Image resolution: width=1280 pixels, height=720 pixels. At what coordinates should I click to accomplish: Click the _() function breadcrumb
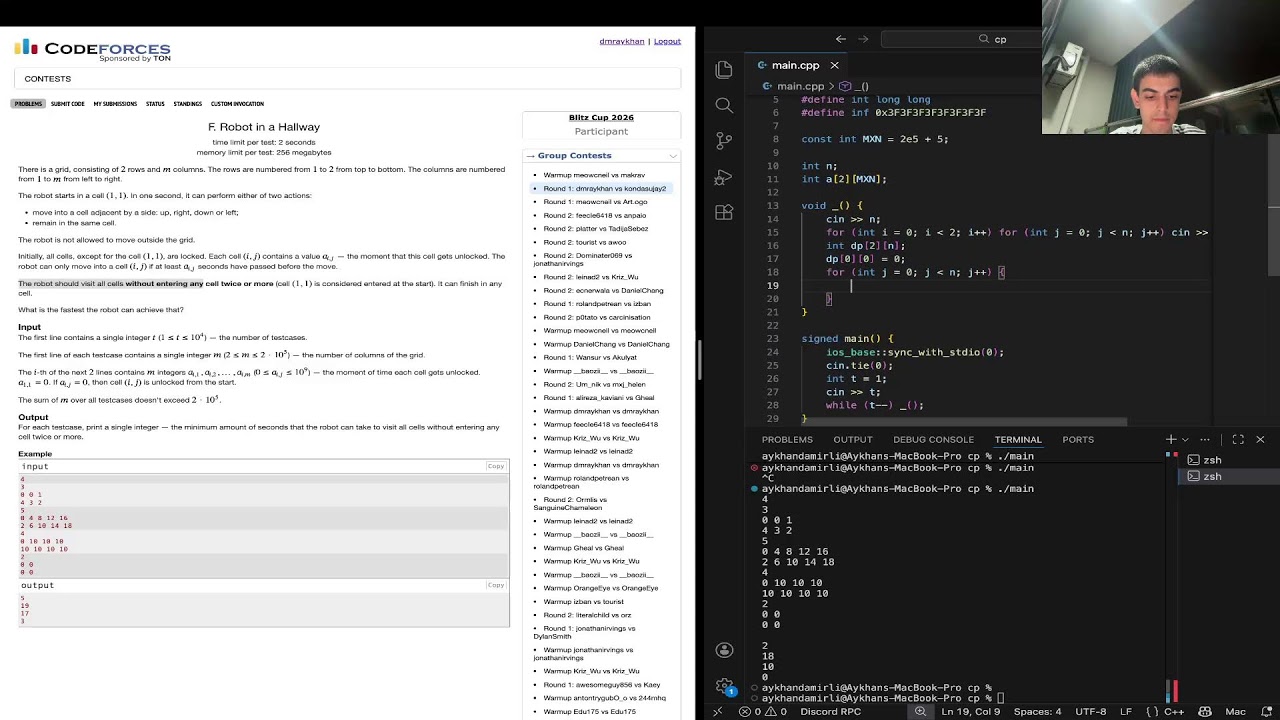click(854, 87)
